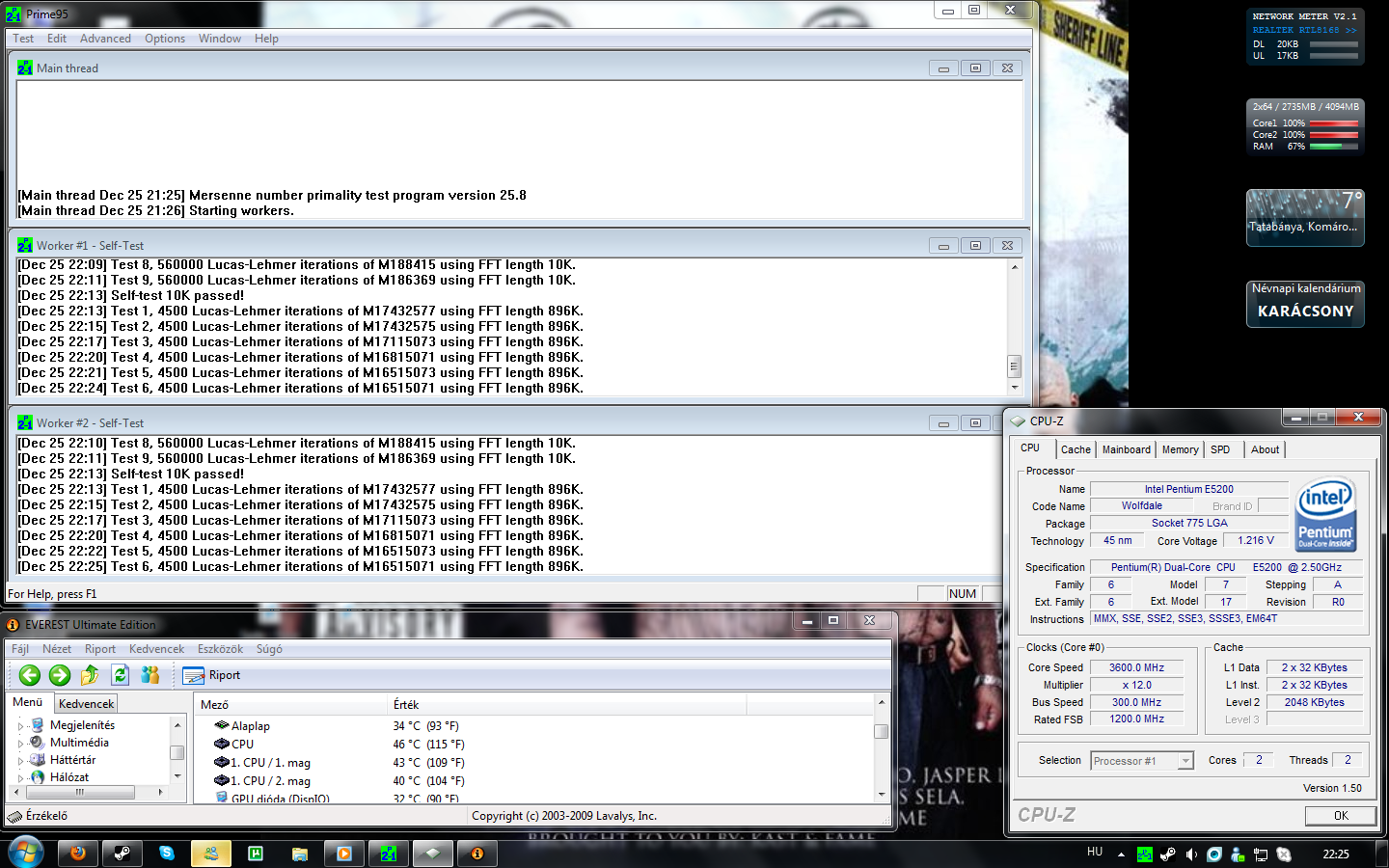
Task: Click the Core Speed 3600.0 MHz value
Action: pos(1136,667)
